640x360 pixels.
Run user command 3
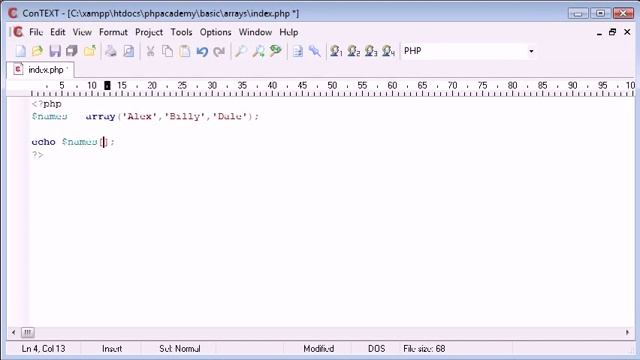371,51
